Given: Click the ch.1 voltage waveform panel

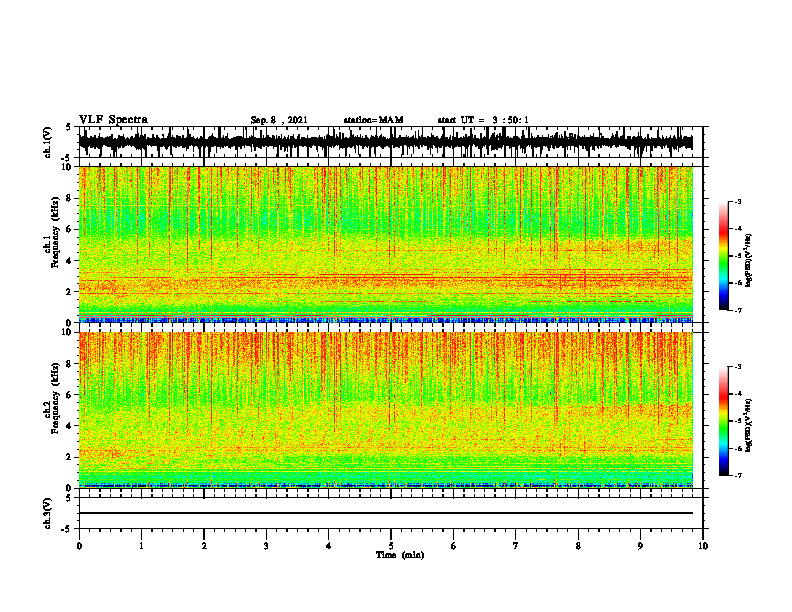Looking at the screenshot, I should [391, 142].
